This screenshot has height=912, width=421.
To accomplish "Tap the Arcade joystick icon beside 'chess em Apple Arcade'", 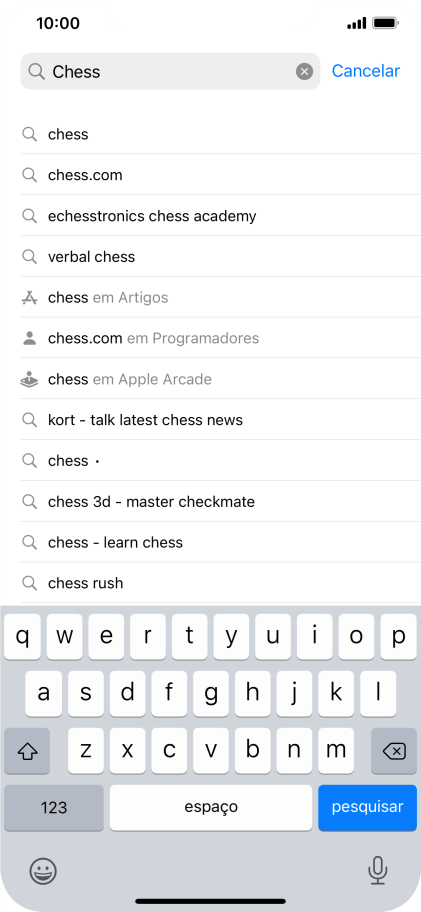I will (x=30, y=379).
